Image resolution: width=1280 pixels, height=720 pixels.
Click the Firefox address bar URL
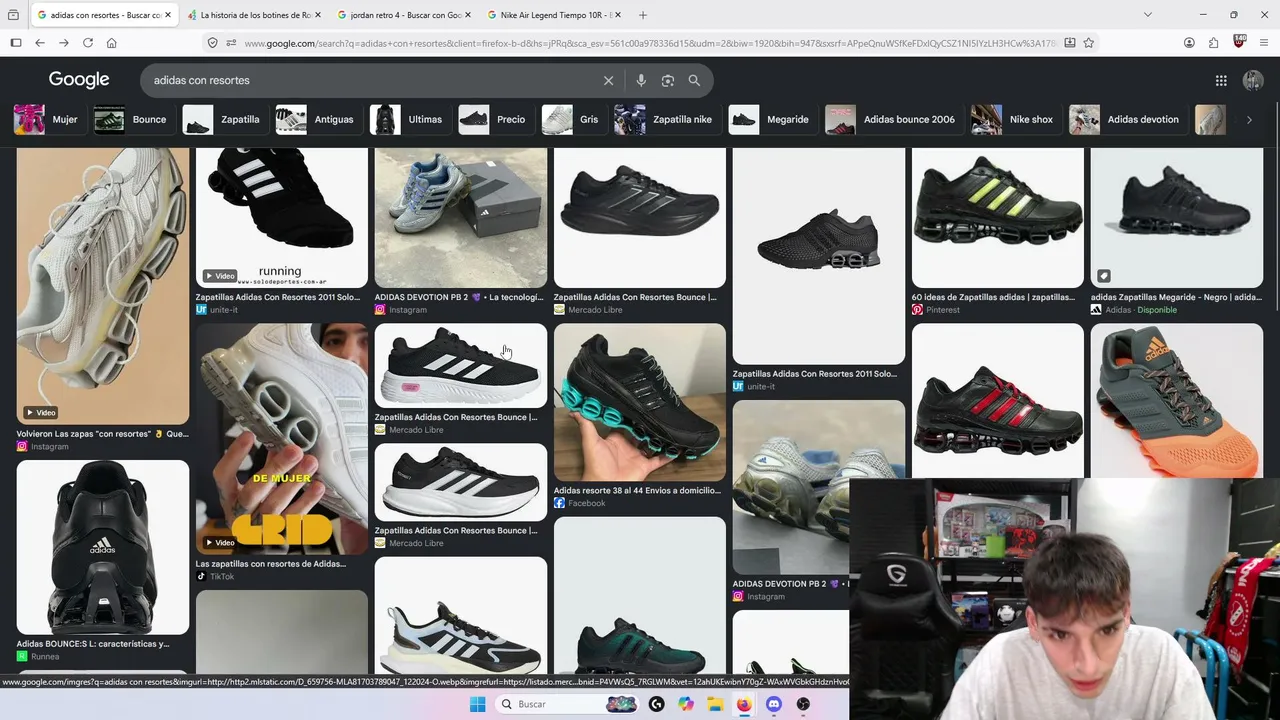click(650, 43)
